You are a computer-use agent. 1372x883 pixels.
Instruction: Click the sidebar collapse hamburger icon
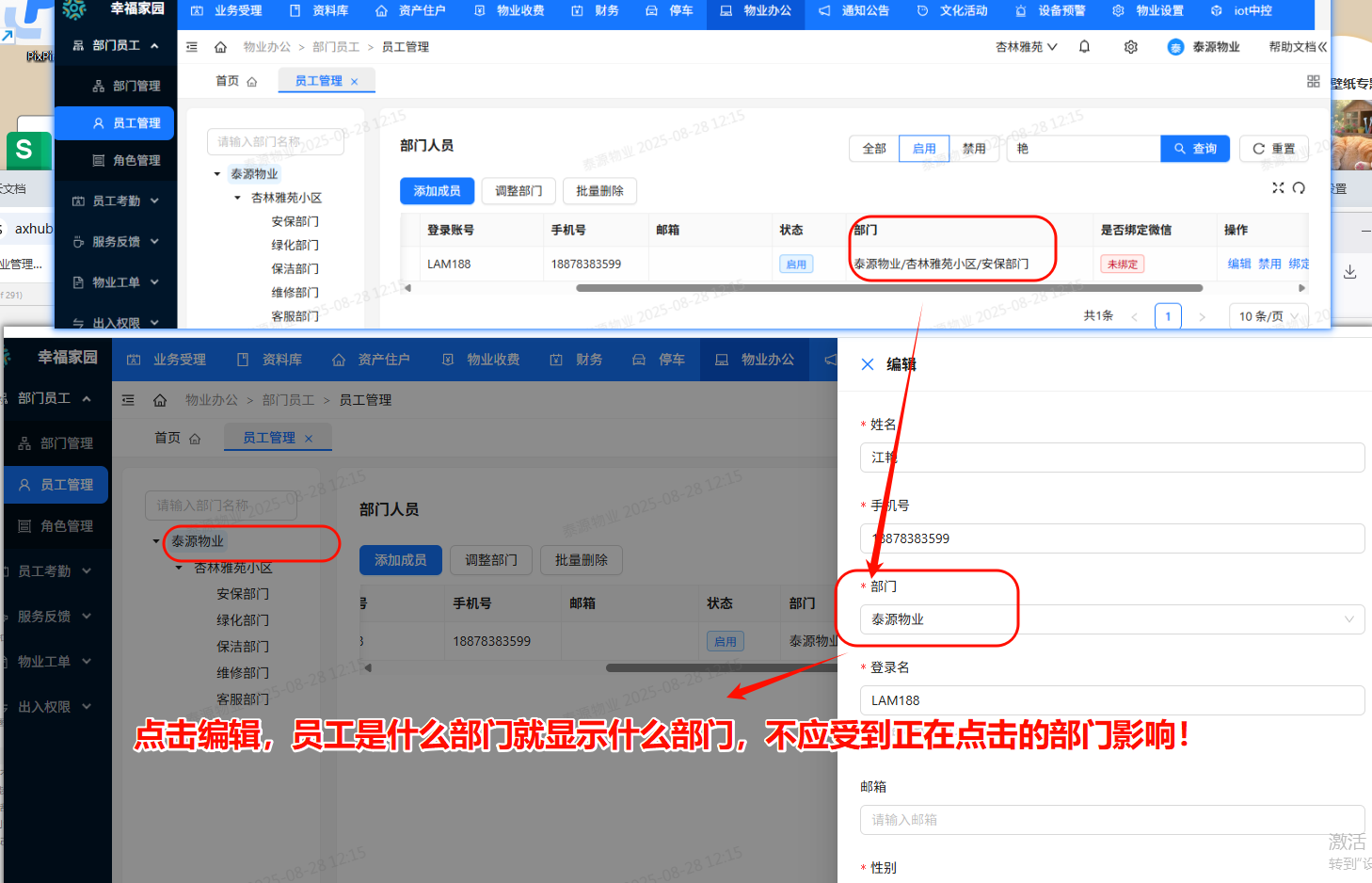tap(189, 45)
